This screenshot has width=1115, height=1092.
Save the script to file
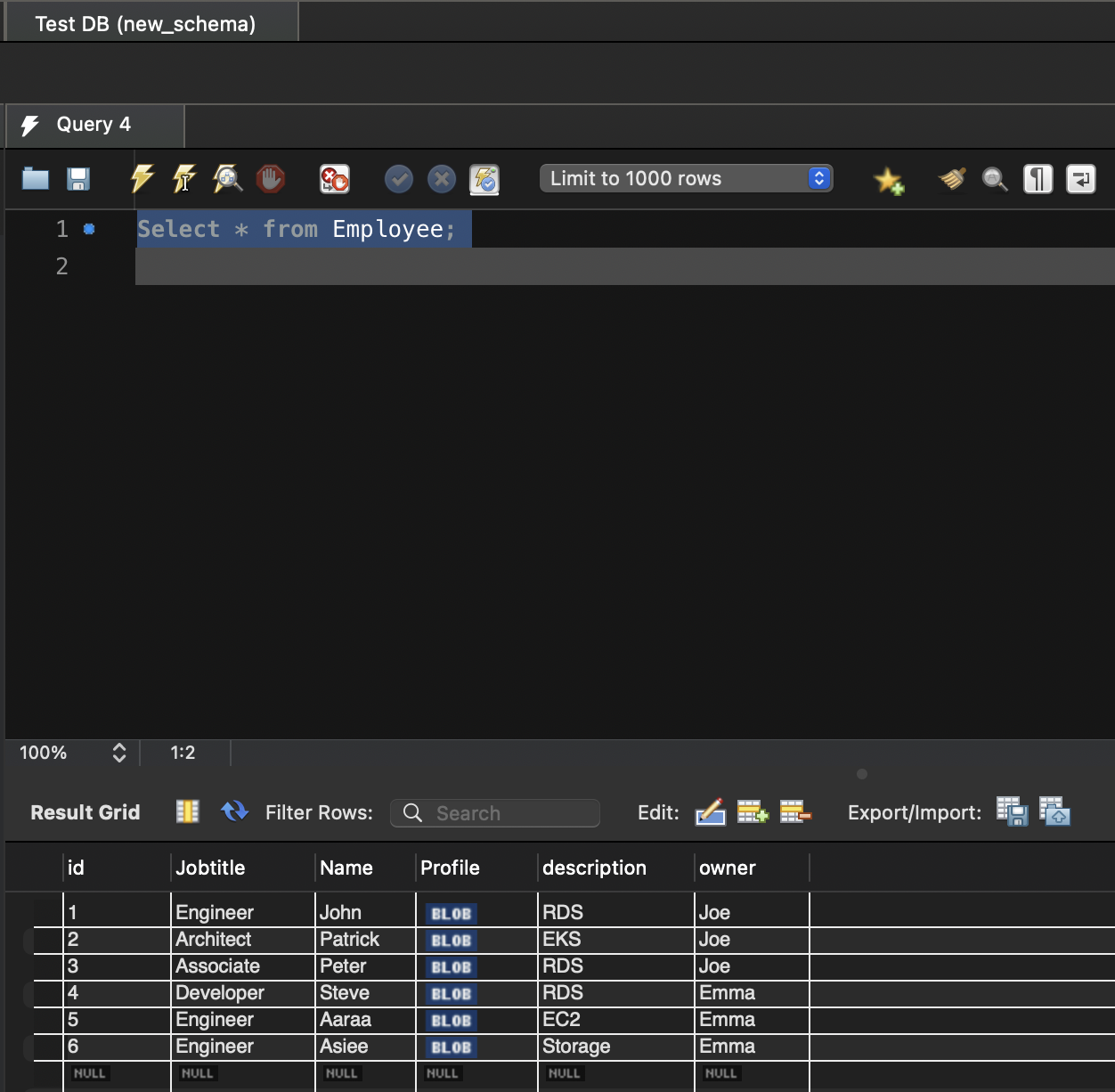[78, 179]
